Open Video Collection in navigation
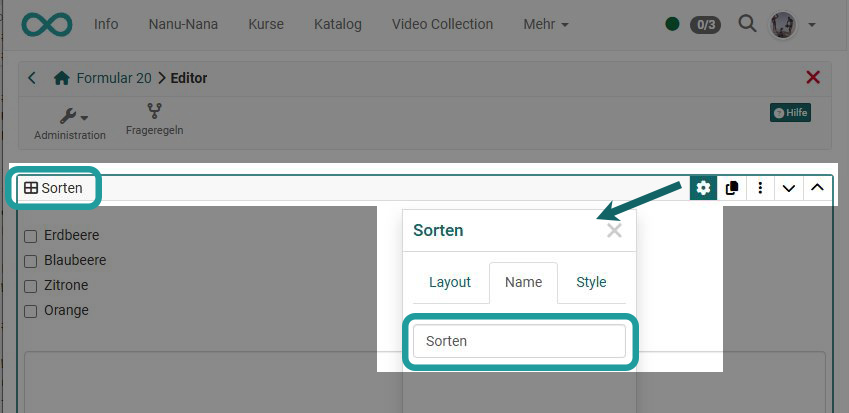 tap(442, 24)
